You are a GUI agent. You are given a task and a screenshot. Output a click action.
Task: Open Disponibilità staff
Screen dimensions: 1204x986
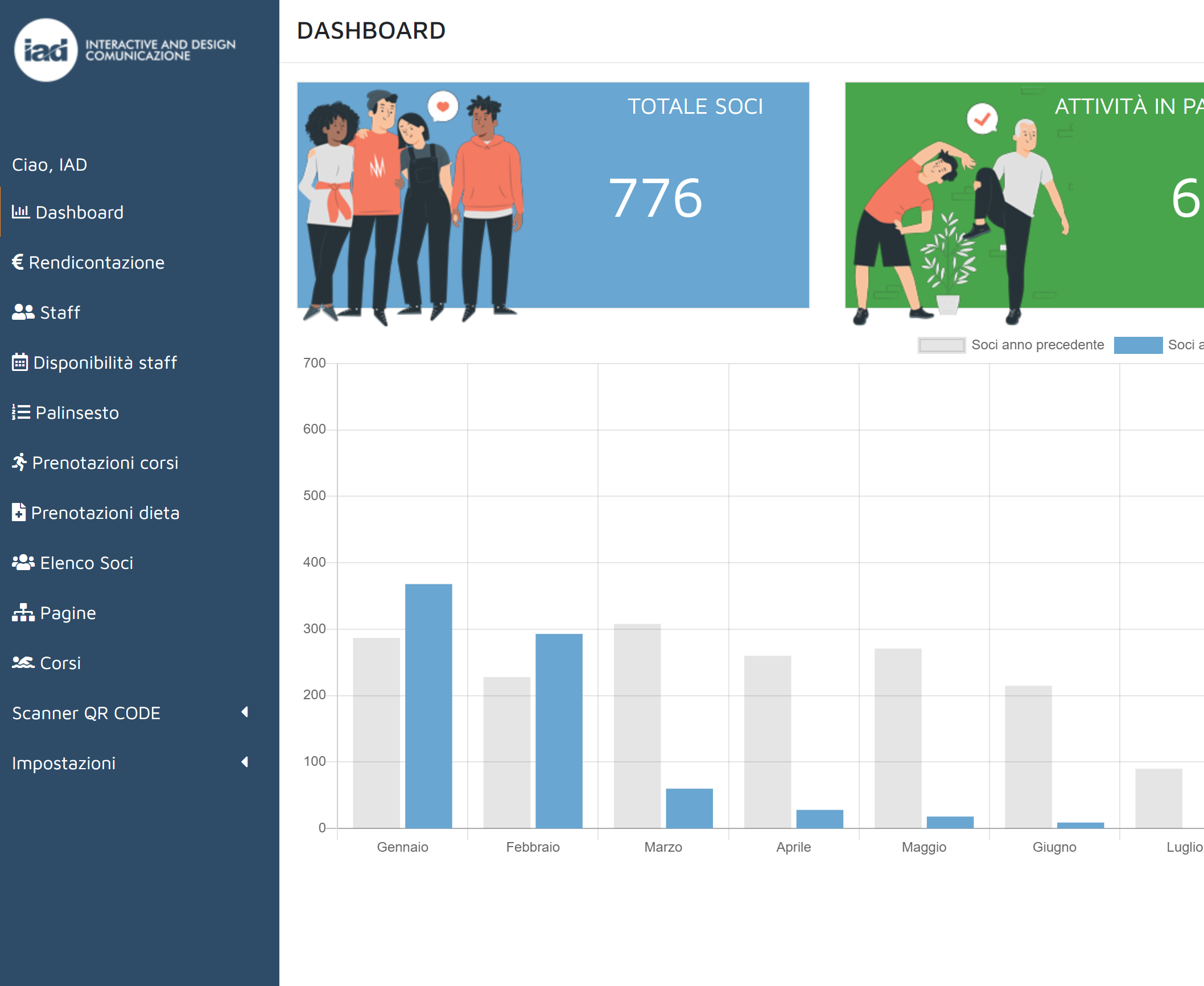coord(139,362)
